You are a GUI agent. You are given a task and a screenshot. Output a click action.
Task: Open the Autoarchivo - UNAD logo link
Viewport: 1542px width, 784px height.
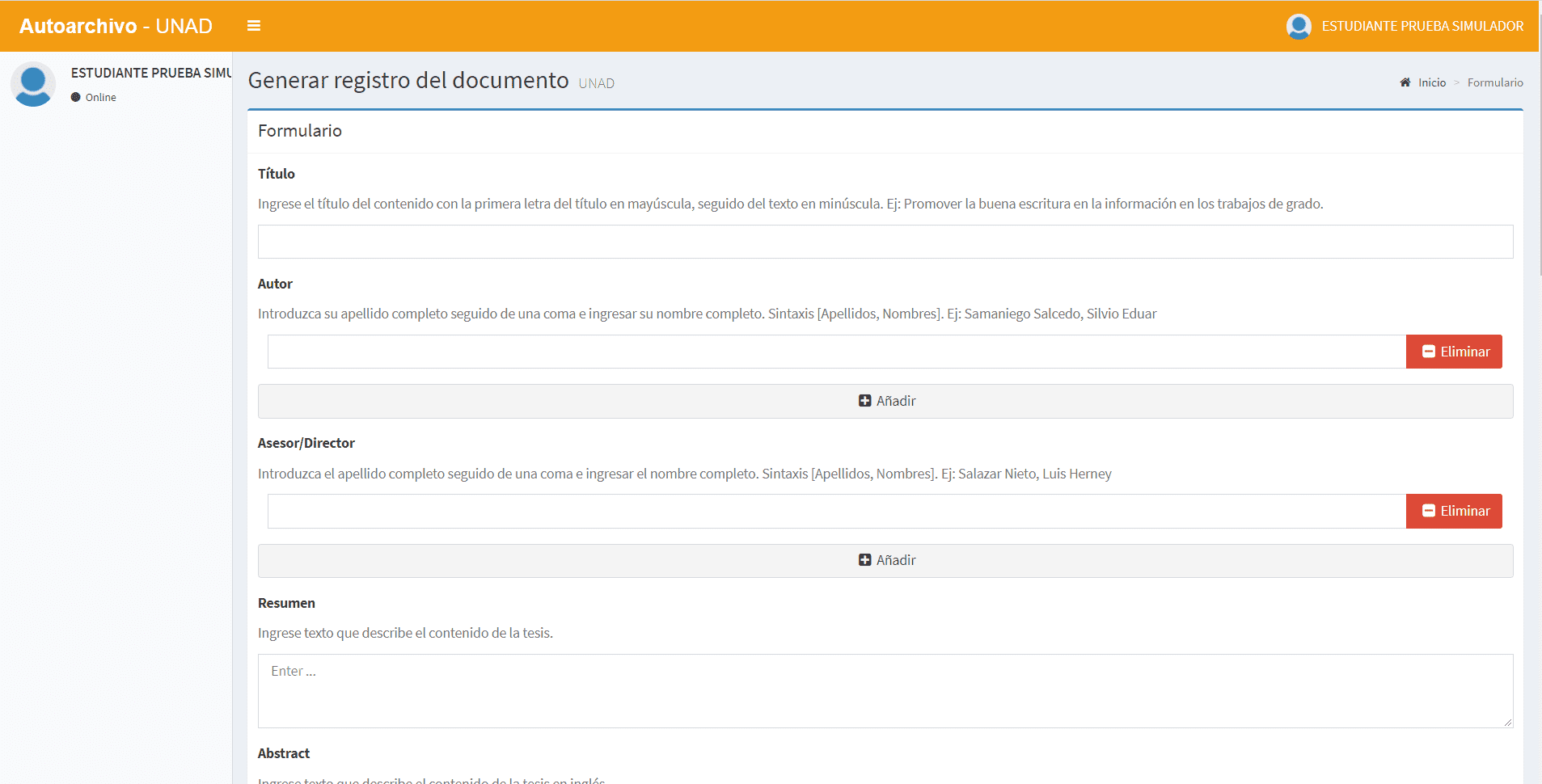(x=116, y=26)
